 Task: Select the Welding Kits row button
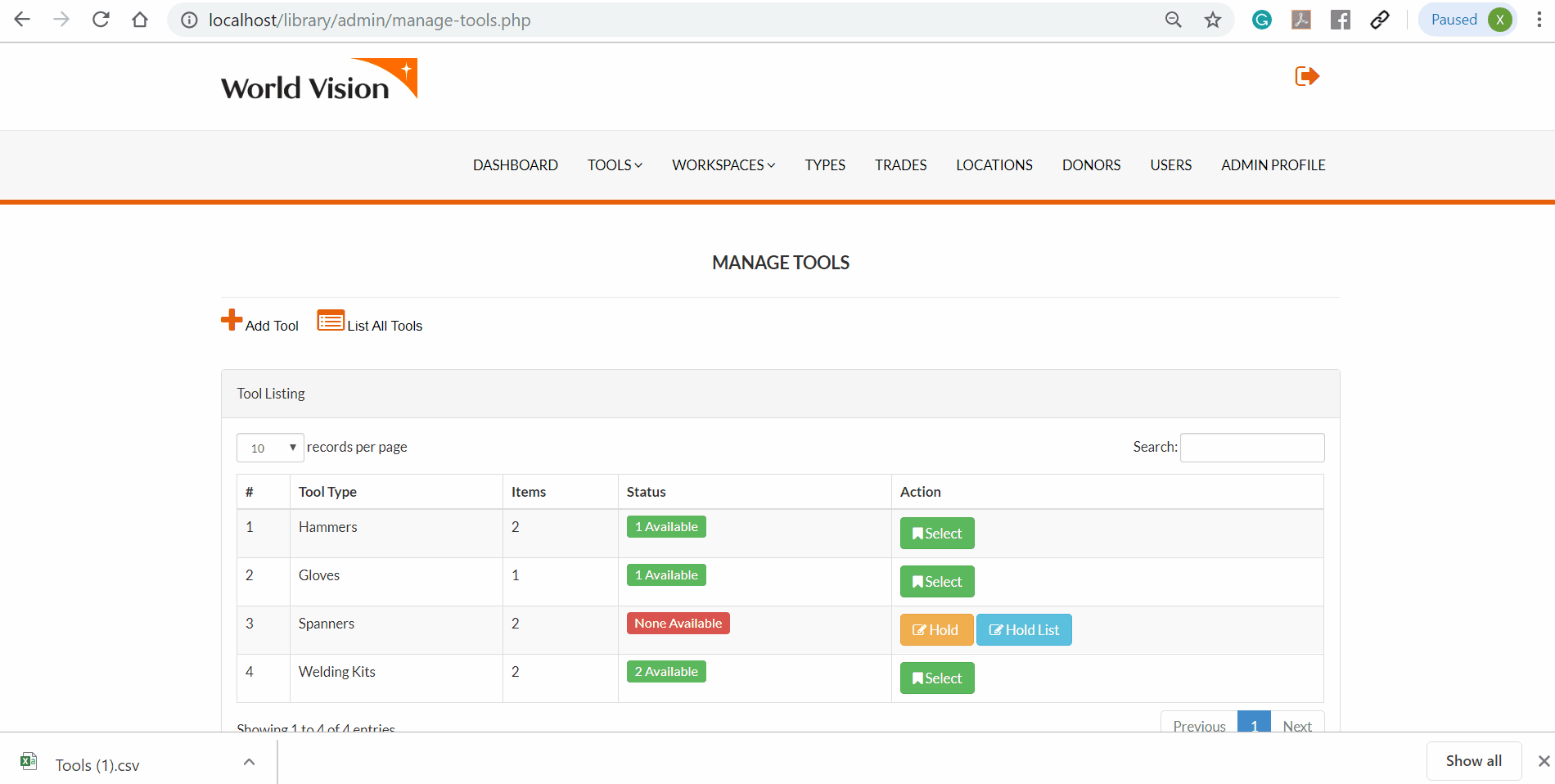(937, 678)
